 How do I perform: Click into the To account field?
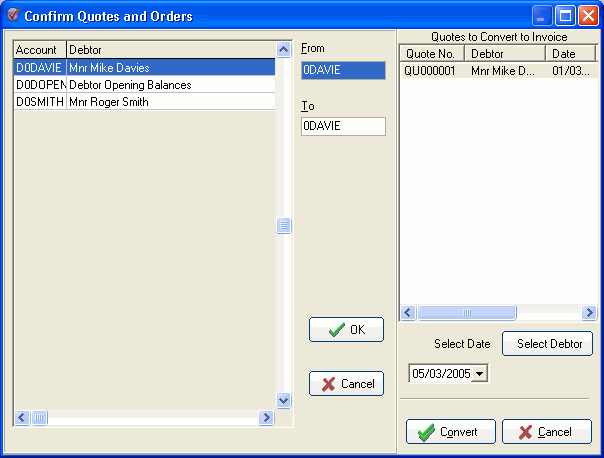point(343,126)
